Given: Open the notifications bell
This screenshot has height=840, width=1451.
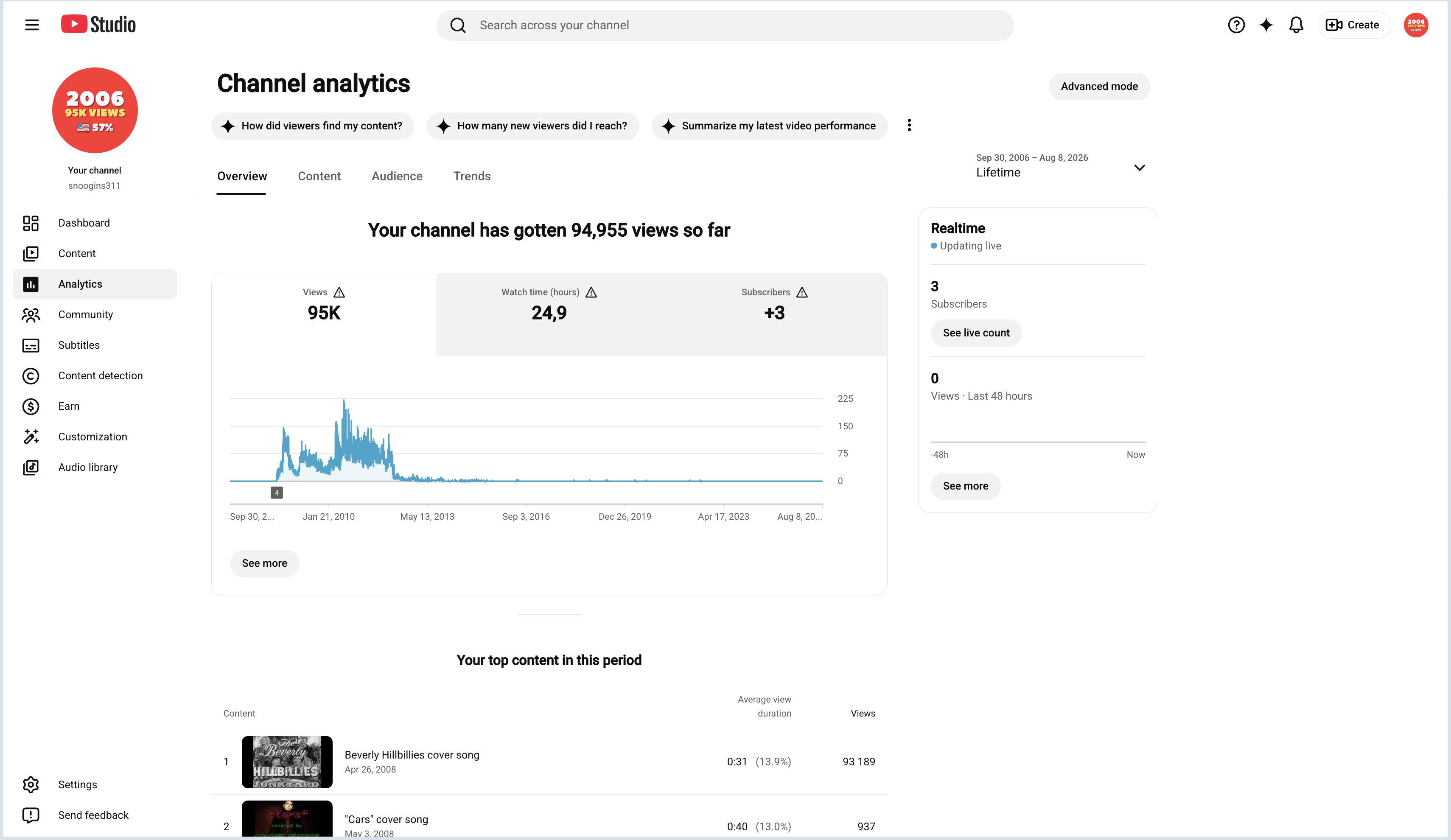Looking at the screenshot, I should 1296,25.
